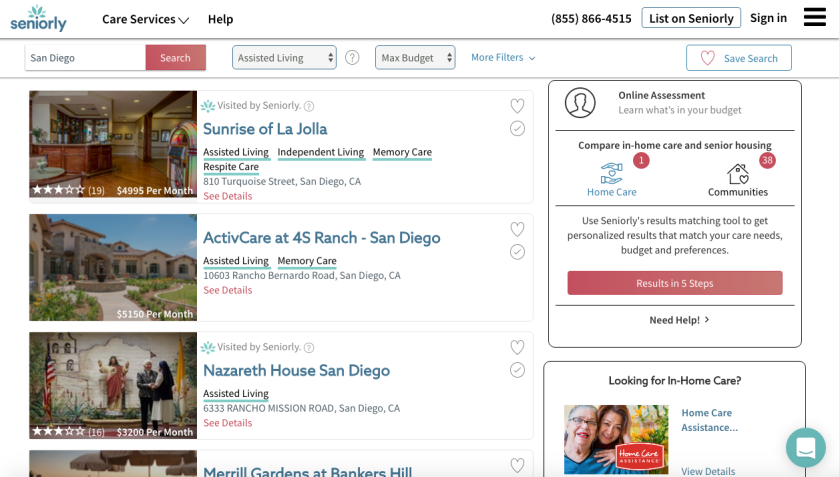Open Nazareth House San Diego listing title
Viewport: 840px width, 477px height.
[296, 371]
